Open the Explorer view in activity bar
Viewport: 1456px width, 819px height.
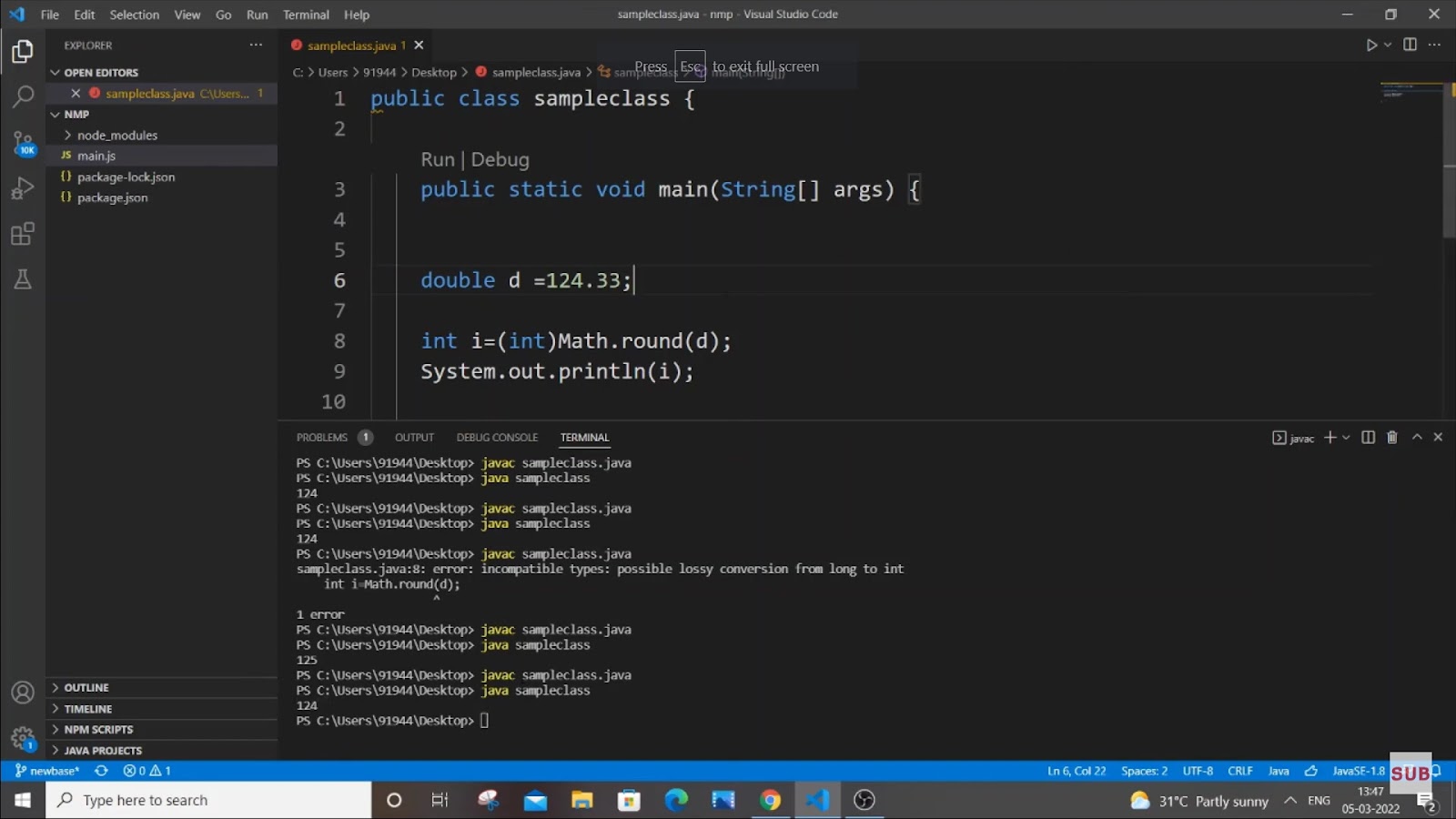[23, 52]
